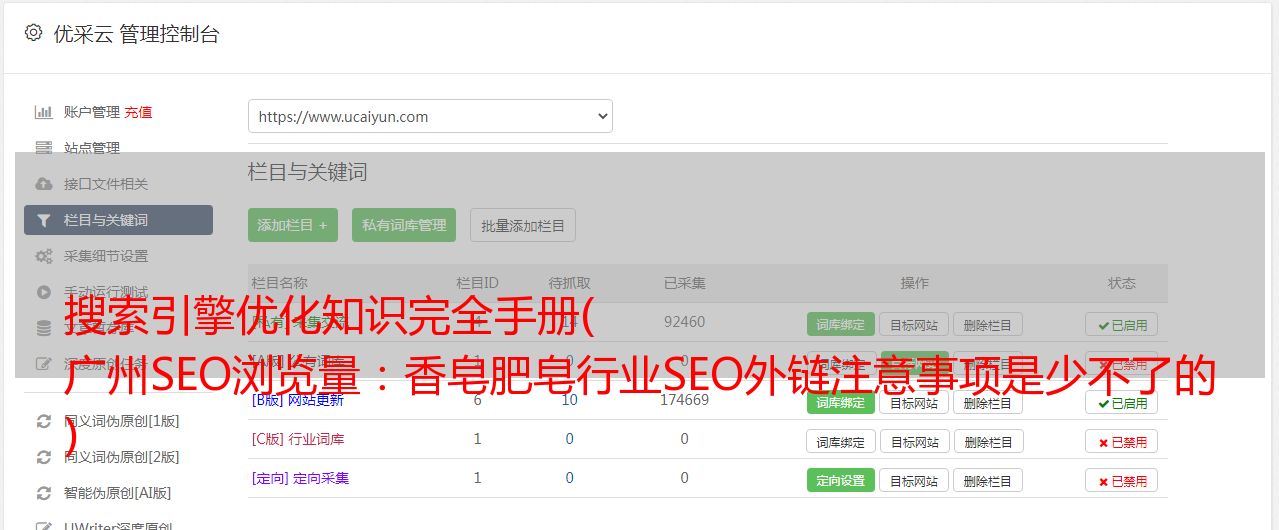Screen dimensions: 1279x530
Task: Select the 栏目与关键词 sidebar item
Action: point(118,220)
